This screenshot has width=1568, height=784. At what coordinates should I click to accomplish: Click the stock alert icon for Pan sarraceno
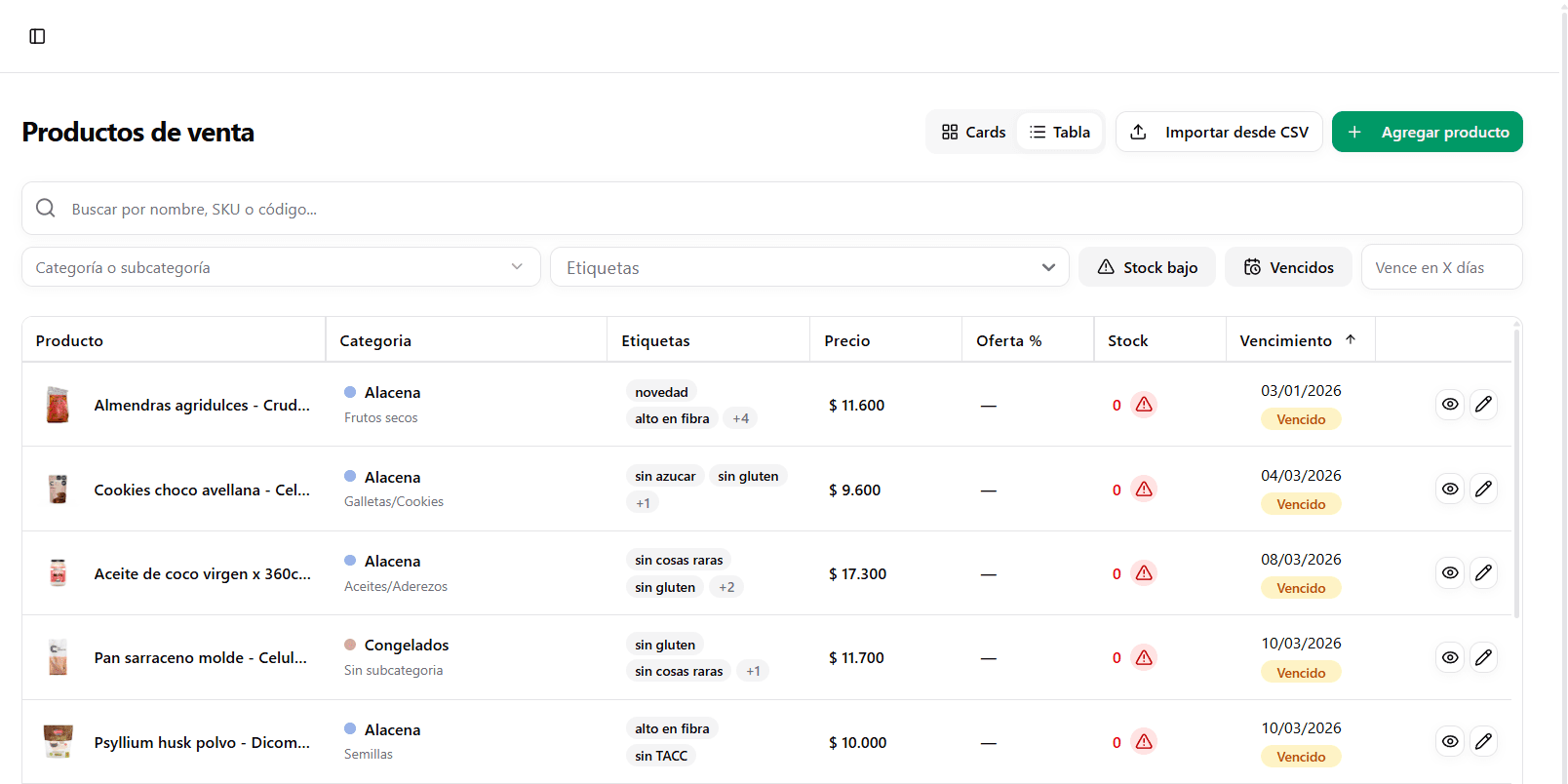pos(1144,658)
